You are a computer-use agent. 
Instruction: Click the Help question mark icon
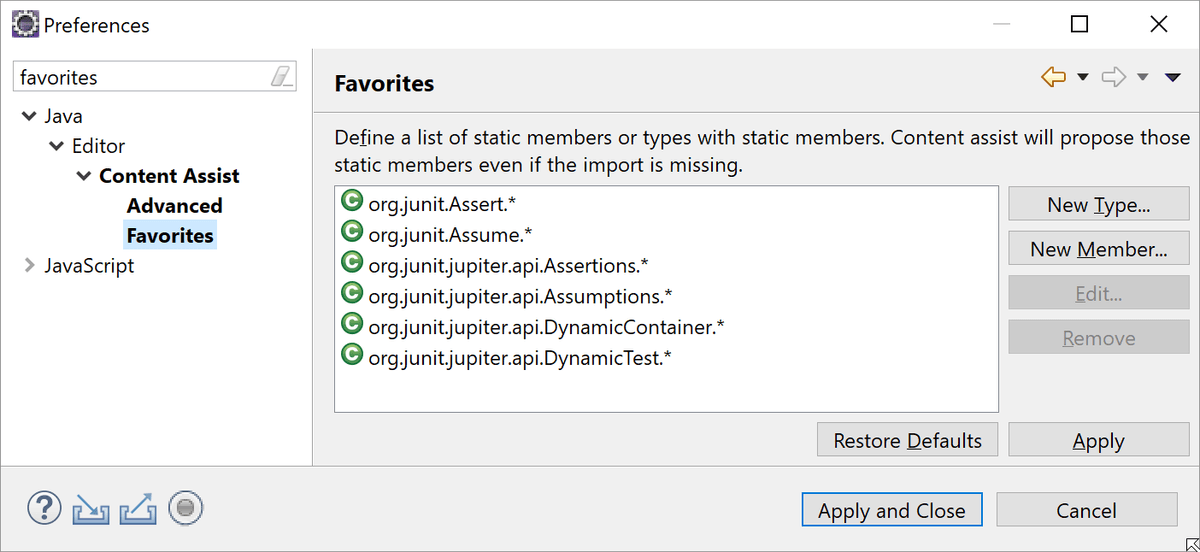tap(44, 508)
